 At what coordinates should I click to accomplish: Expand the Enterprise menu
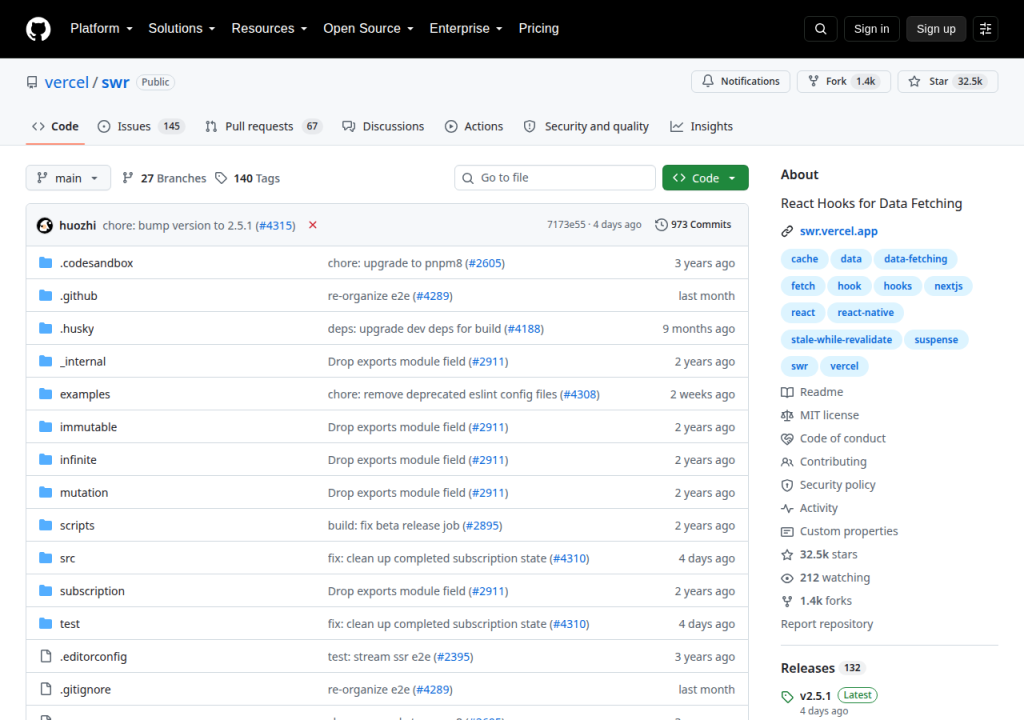click(466, 29)
